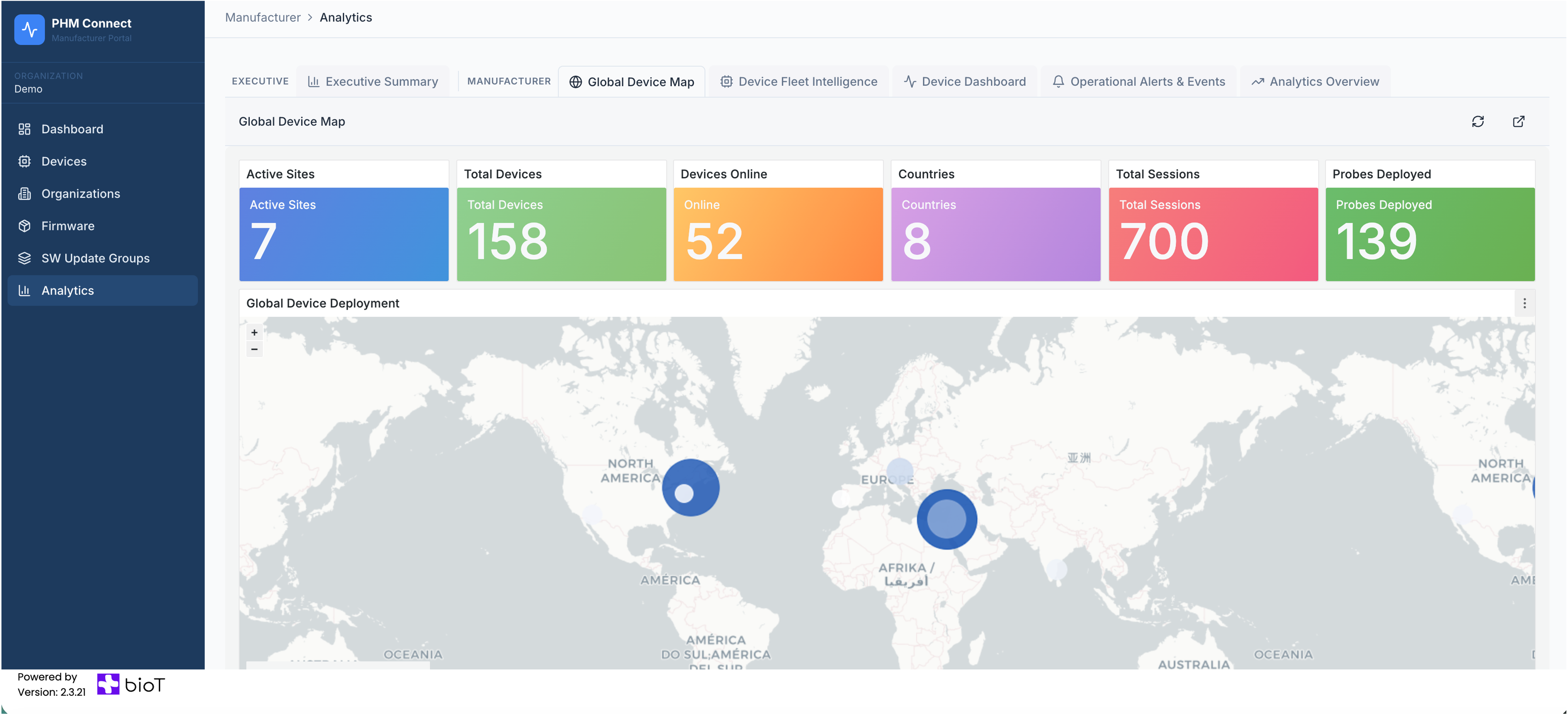Open the Organizations page
The image size is (1568, 714).
[80, 194]
